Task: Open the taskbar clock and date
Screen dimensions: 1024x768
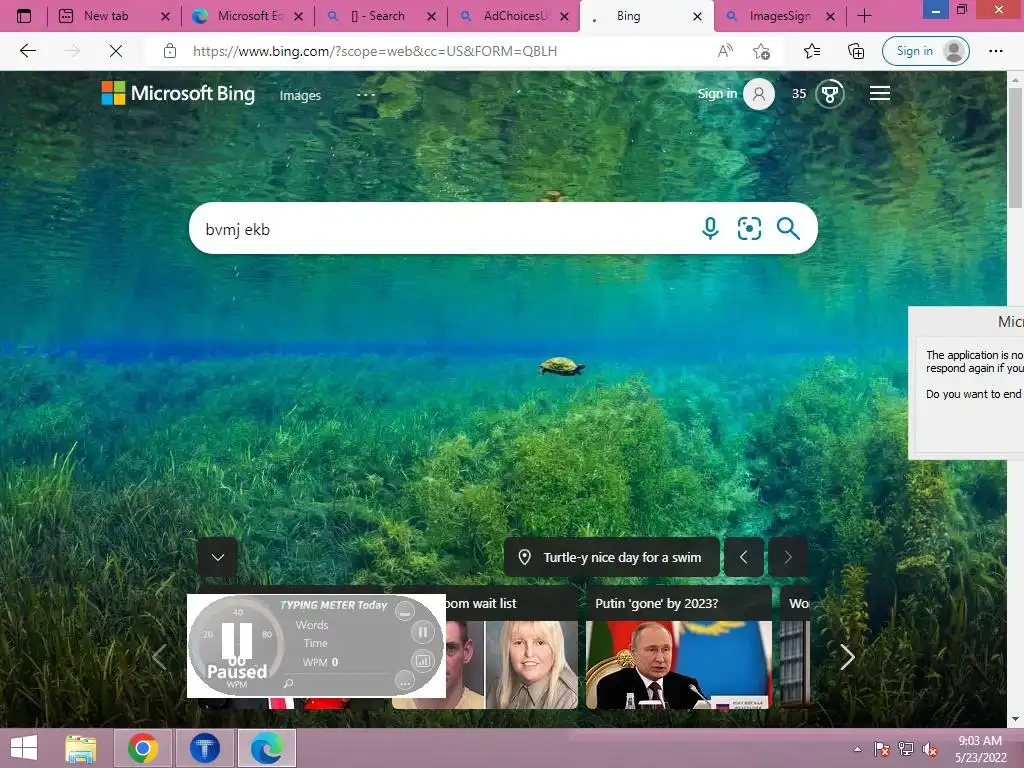Action: pos(980,749)
